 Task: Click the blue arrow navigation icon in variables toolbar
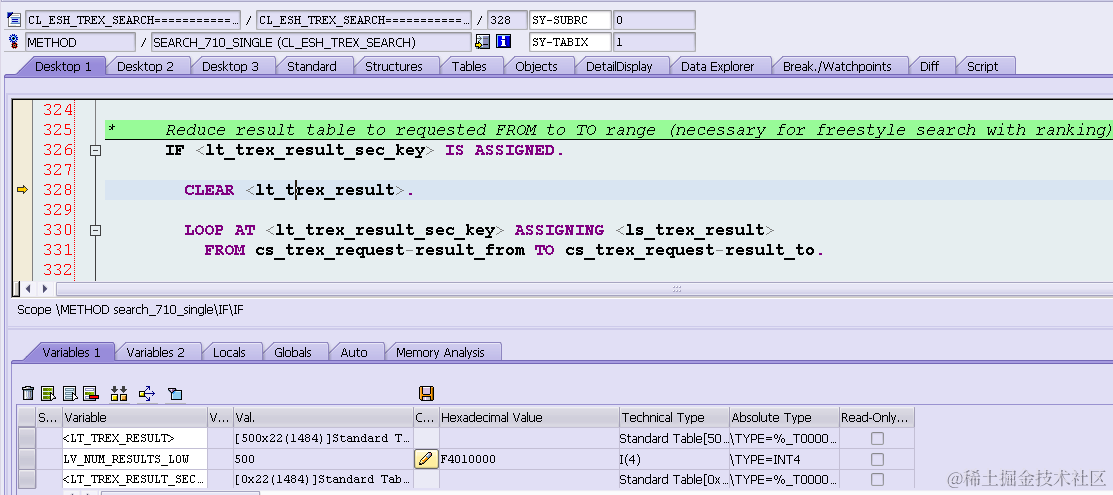(x=147, y=393)
